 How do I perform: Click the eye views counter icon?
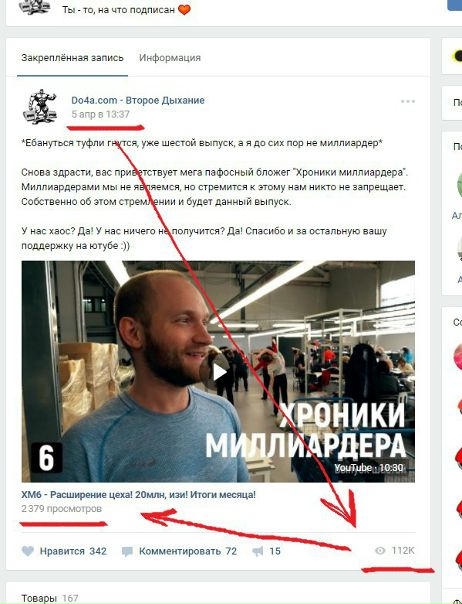(380, 550)
